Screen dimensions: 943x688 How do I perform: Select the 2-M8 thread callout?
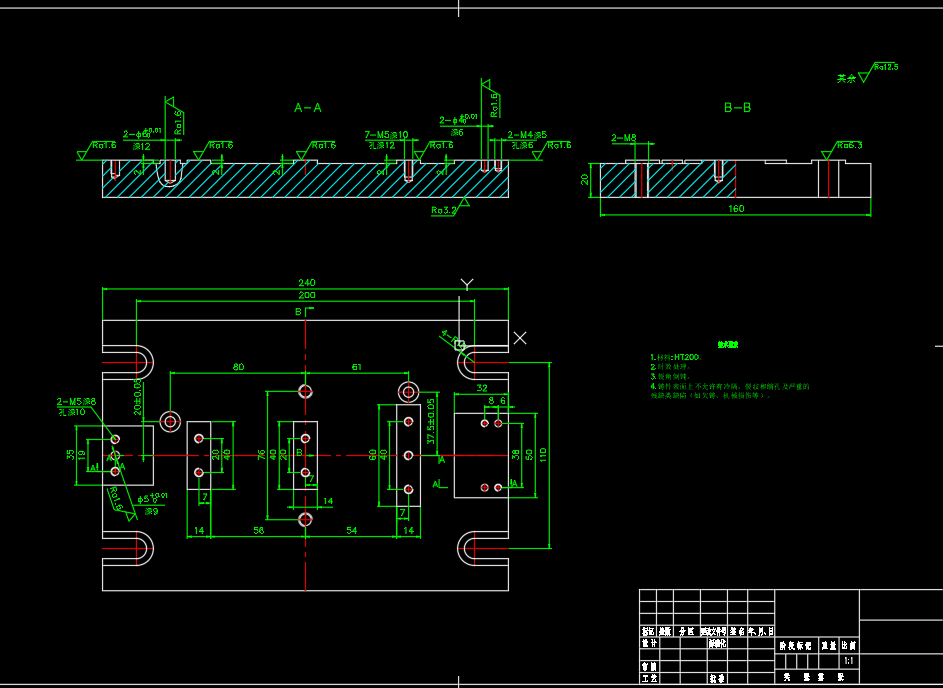pyautogui.click(x=623, y=137)
